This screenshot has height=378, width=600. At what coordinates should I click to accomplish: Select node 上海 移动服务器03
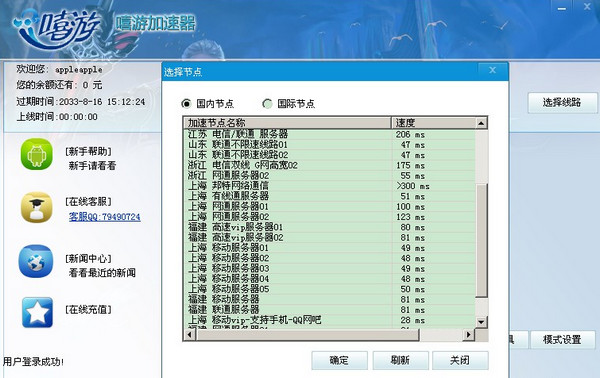pyautogui.click(x=330, y=269)
